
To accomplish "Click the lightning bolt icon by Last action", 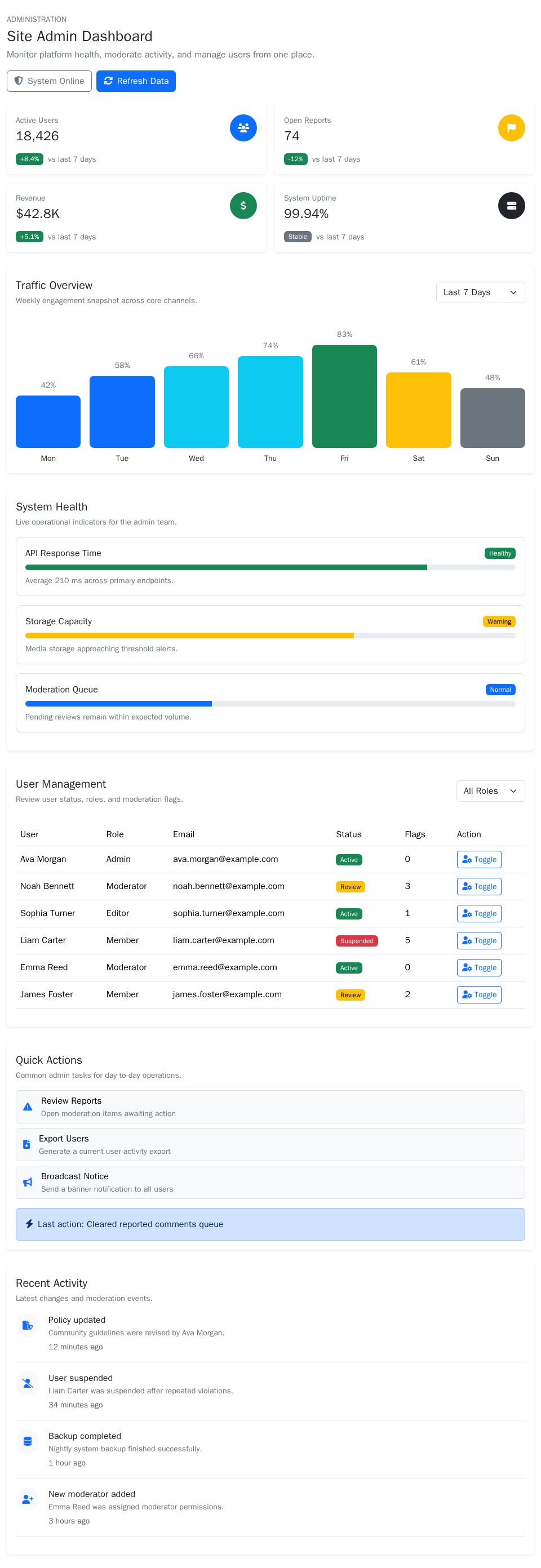I will click(29, 1224).
